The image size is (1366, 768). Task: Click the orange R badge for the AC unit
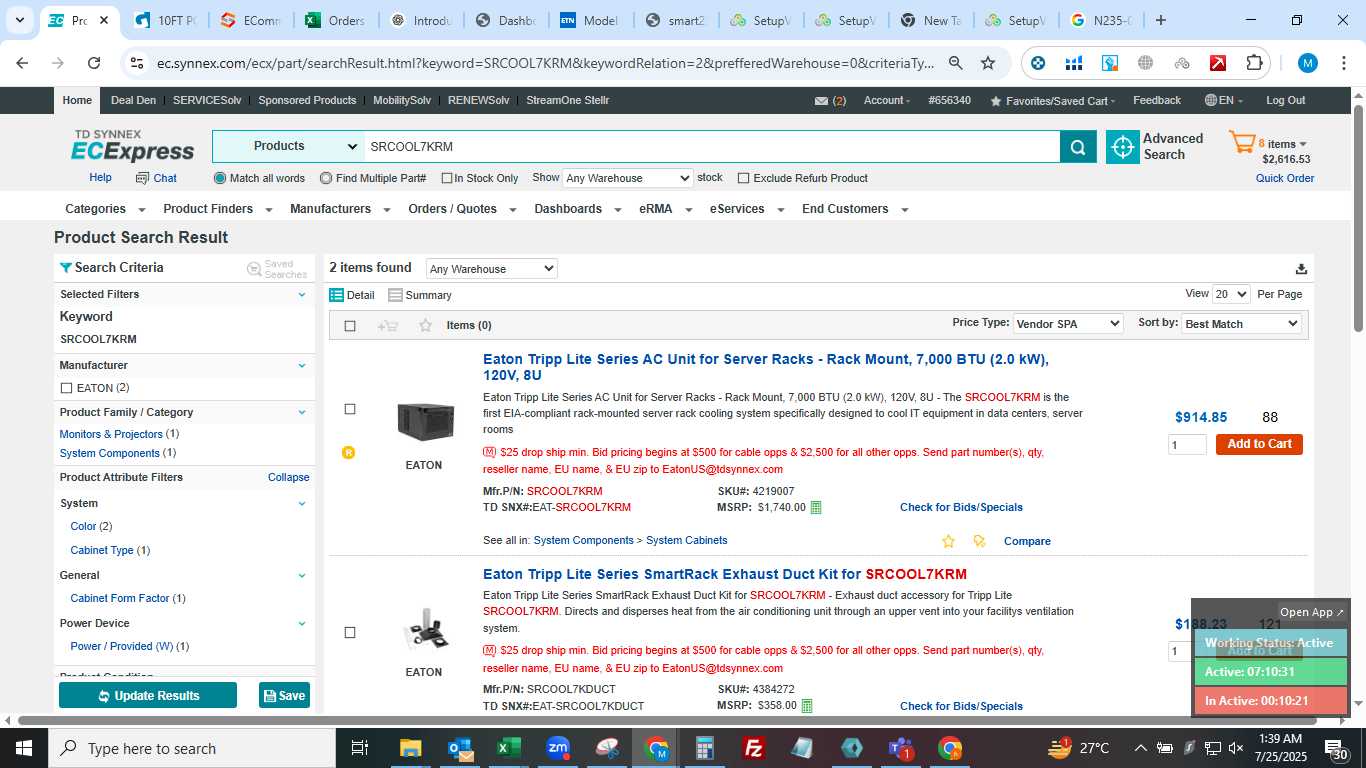pyautogui.click(x=349, y=452)
